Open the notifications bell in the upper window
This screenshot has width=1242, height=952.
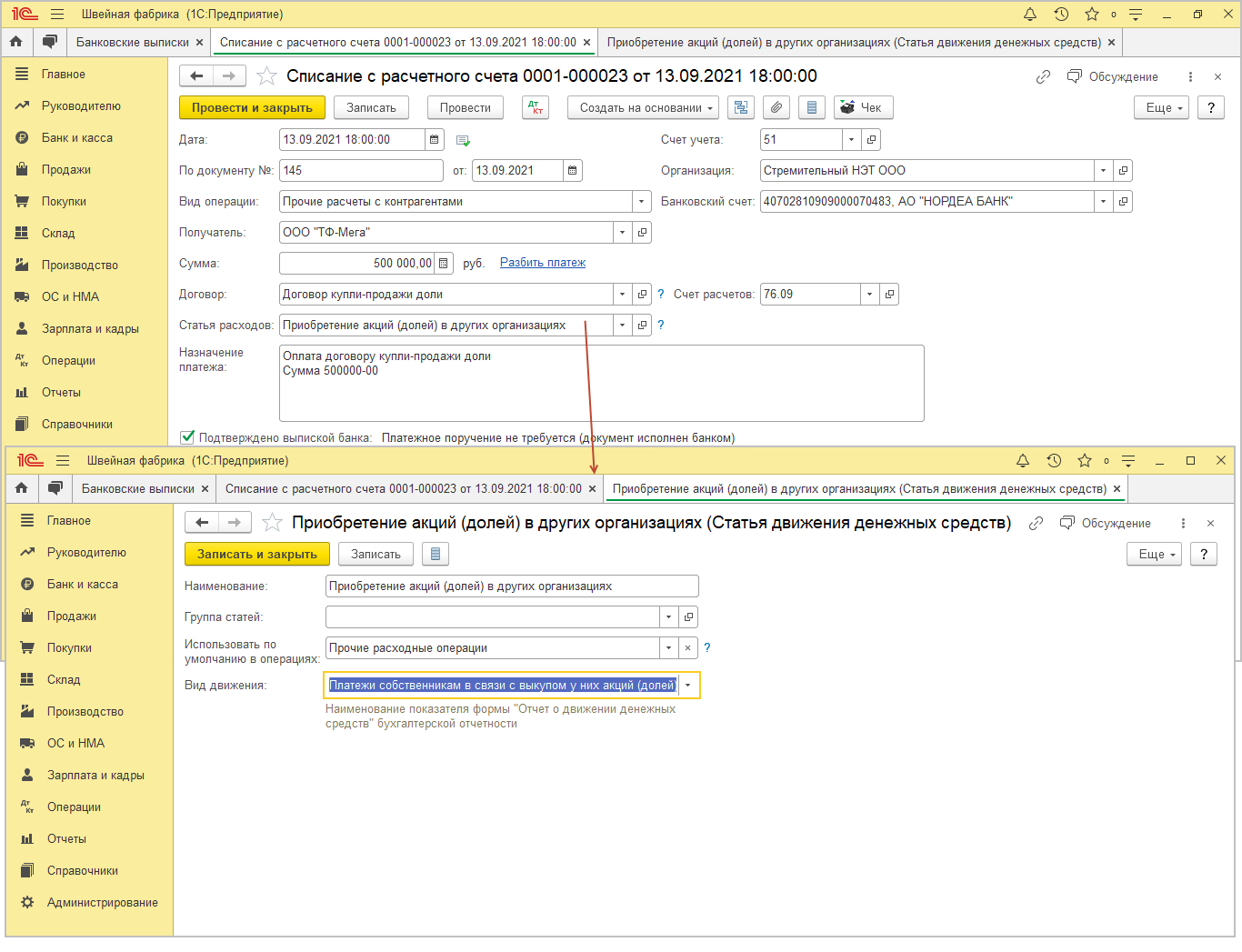tap(1030, 15)
